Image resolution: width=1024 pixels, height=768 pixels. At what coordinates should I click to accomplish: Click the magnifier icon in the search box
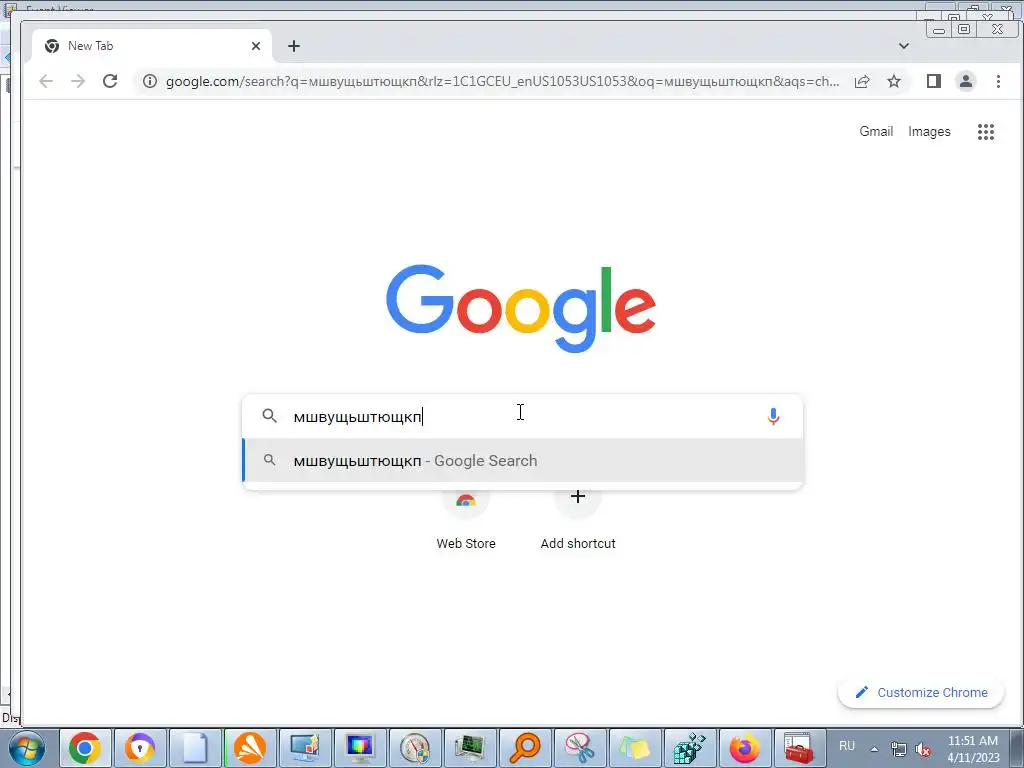pos(270,415)
